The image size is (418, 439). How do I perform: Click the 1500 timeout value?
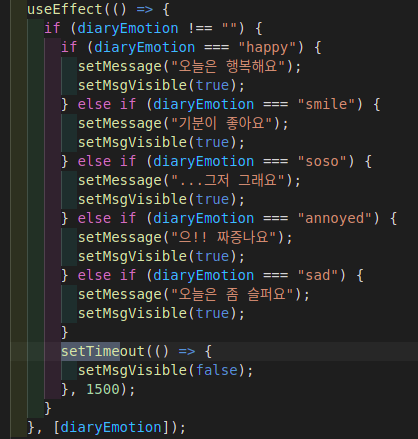103,389
